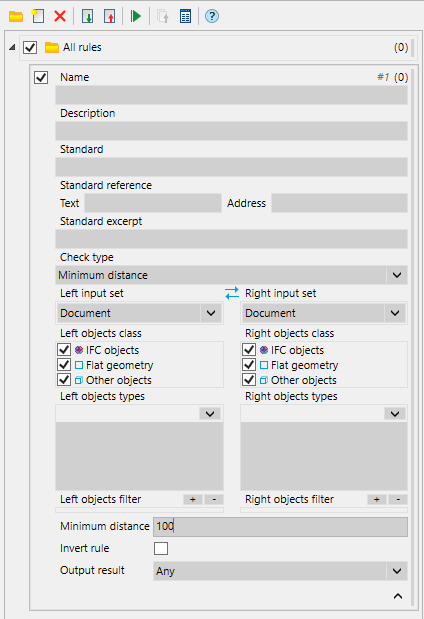Viewport: 424px width, 619px height.
Task: Open the Output result dropdown
Action: tap(397, 571)
